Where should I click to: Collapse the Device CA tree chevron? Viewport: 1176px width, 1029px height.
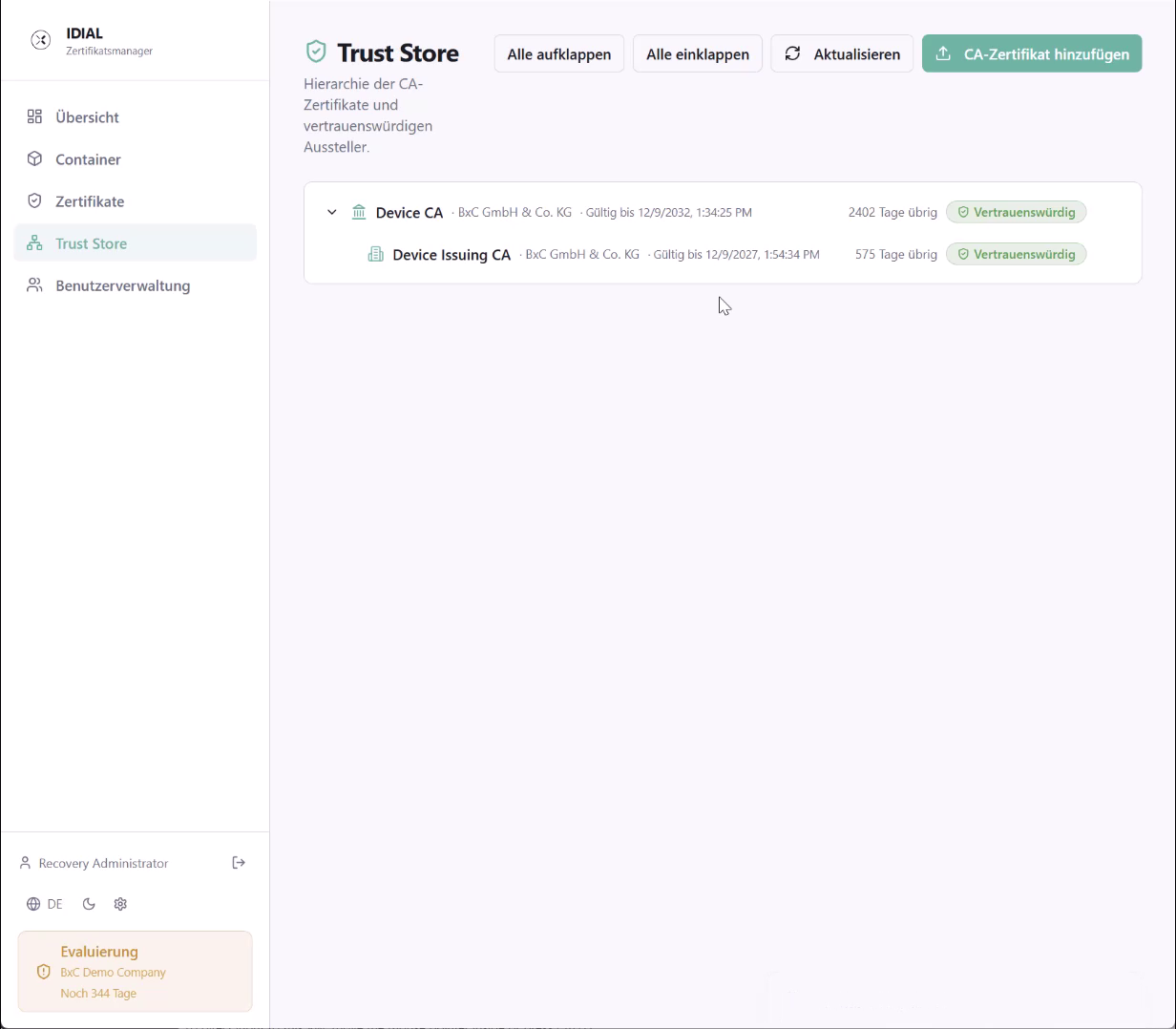[331, 212]
